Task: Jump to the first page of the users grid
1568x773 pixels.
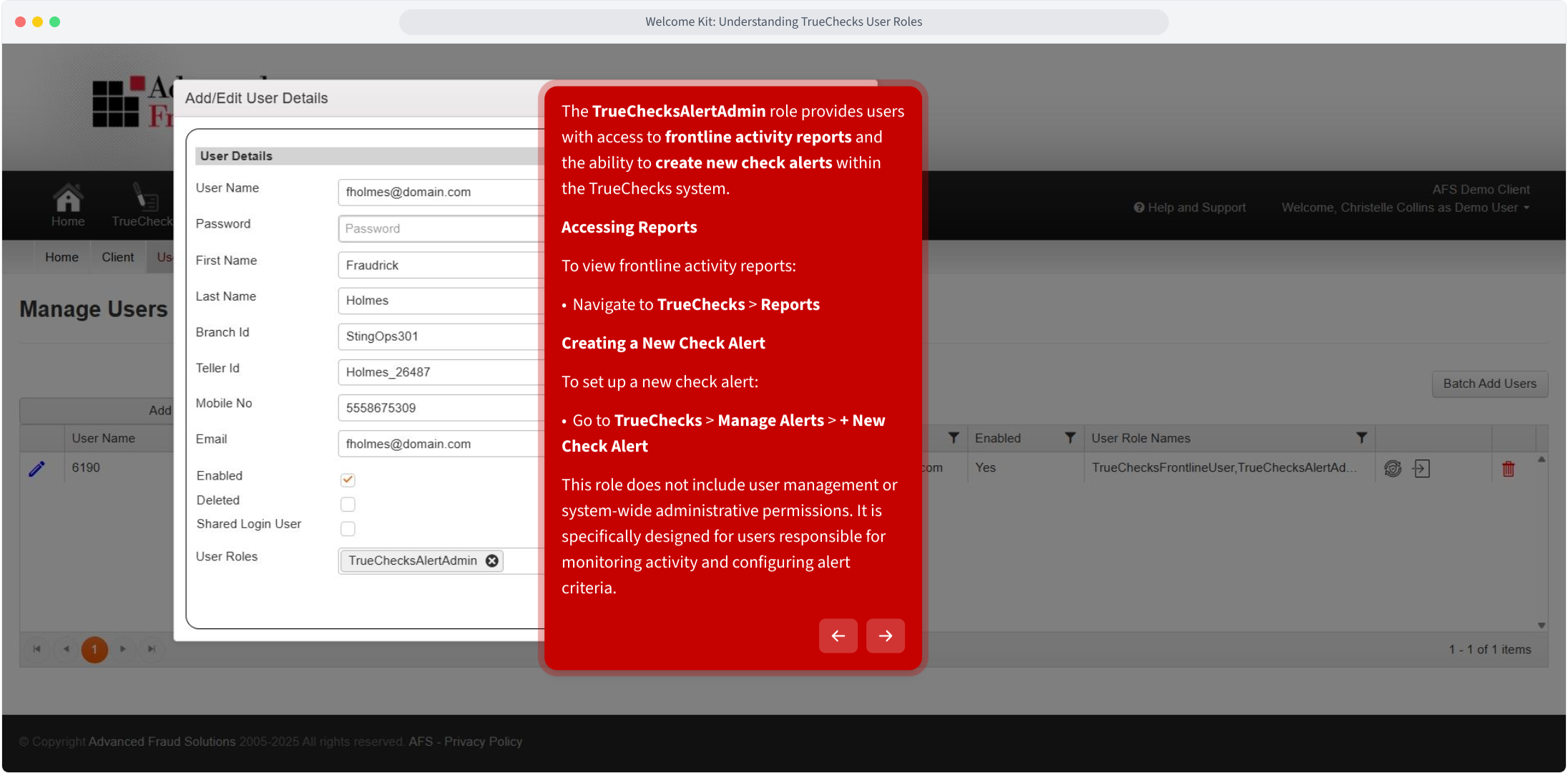Action: click(x=37, y=649)
